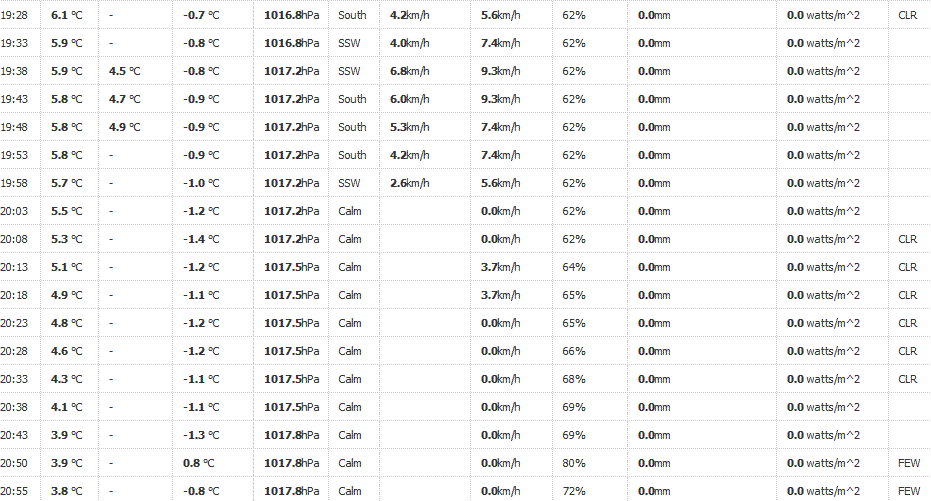
Task: Click the 2.6km/h wind speed at 19:58
Action: point(410,183)
